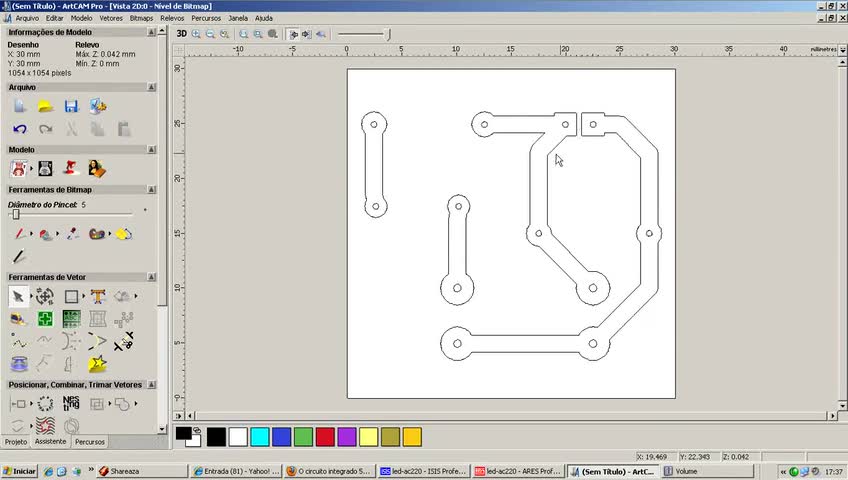Click the Diâmetro do Pincel slider handle
The width and height of the screenshot is (848, 480).
click(x=16, y=215)
